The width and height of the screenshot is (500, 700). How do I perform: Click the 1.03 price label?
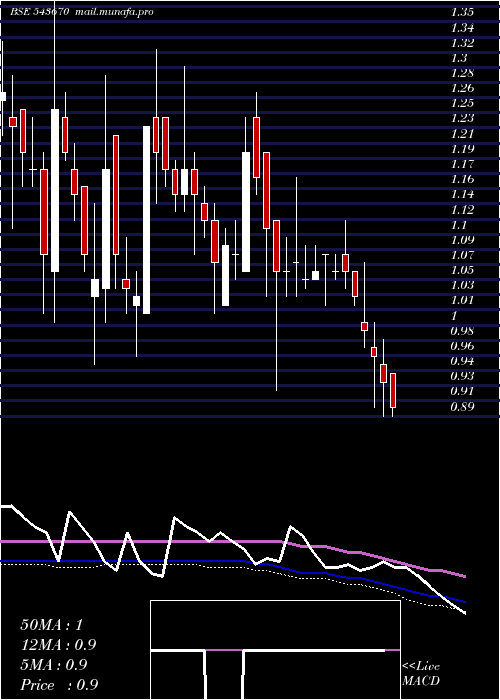pyautogui.click(x=462, y=285)
